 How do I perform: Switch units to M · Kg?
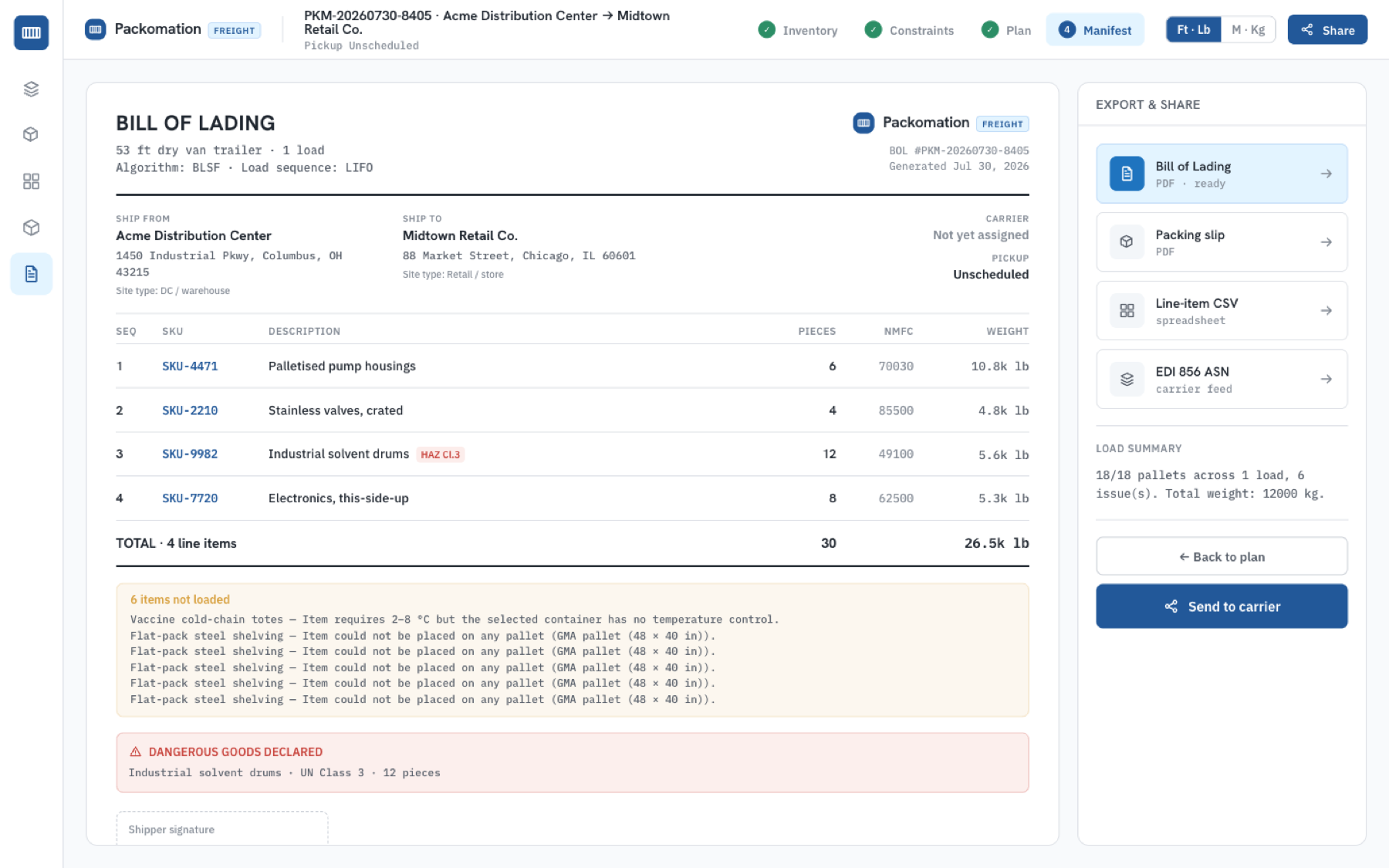pyautogui.click(x=1248, y=29)
